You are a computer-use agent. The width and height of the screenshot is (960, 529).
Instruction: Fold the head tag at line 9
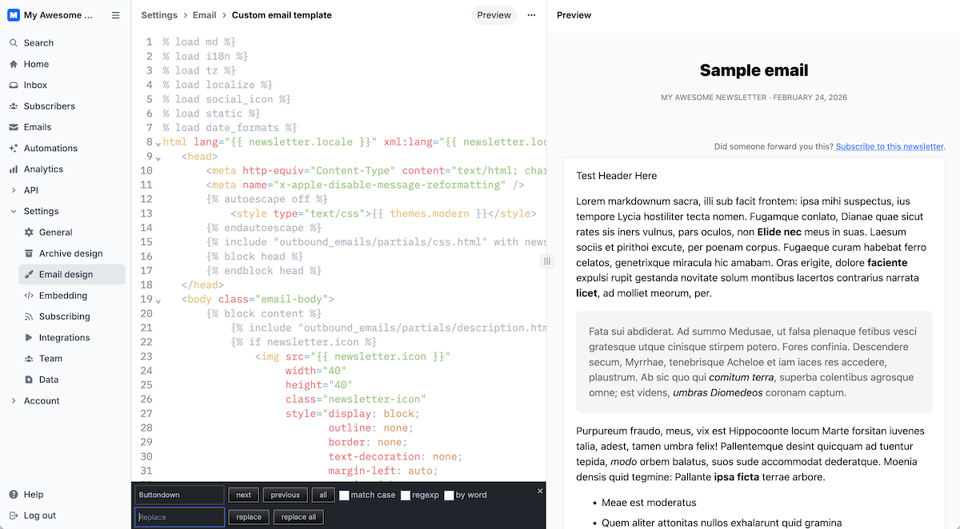158,158
